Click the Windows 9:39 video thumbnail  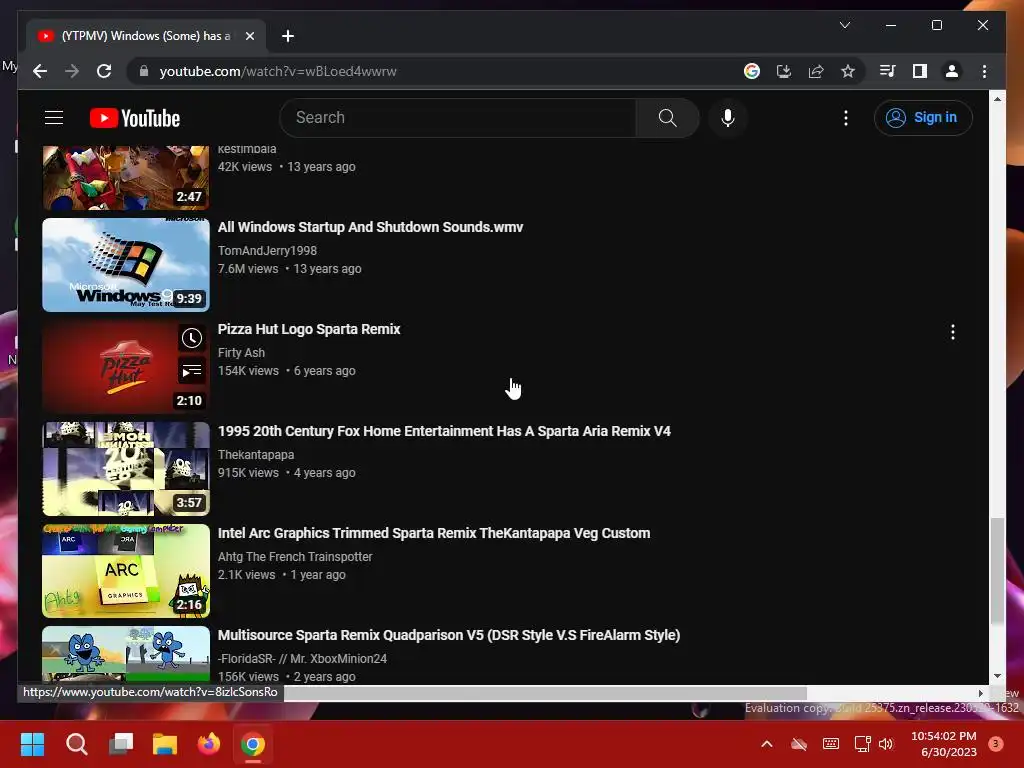(x=126, y=264)
